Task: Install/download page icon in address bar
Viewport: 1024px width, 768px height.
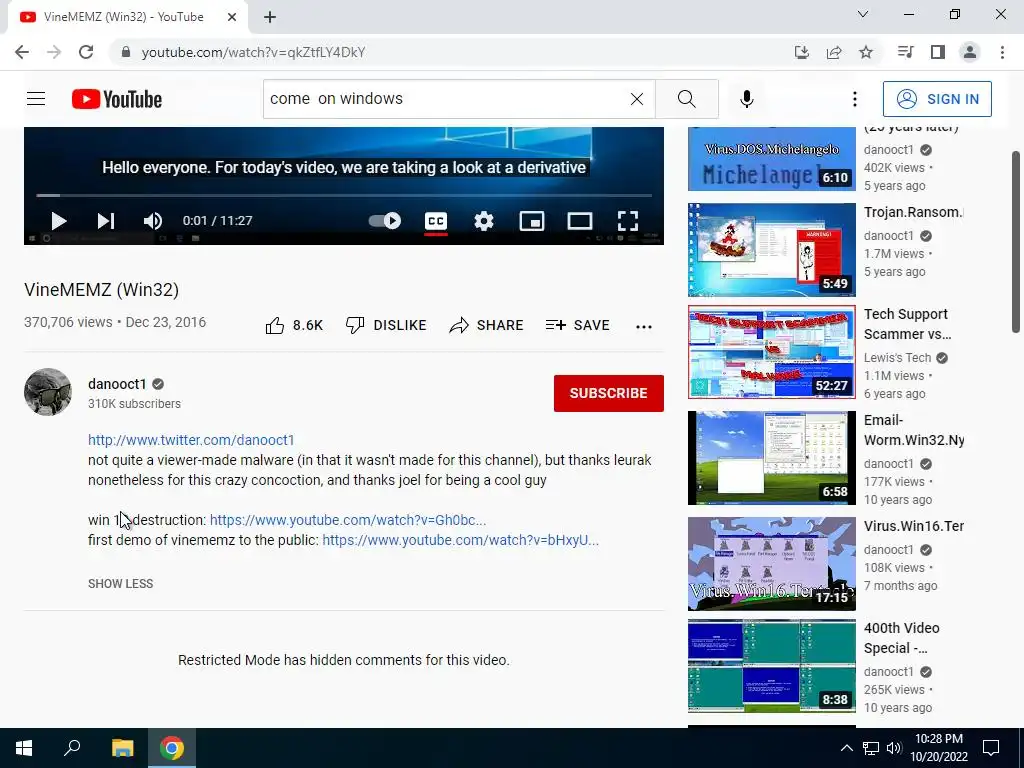Action: (x=802, y=52)
